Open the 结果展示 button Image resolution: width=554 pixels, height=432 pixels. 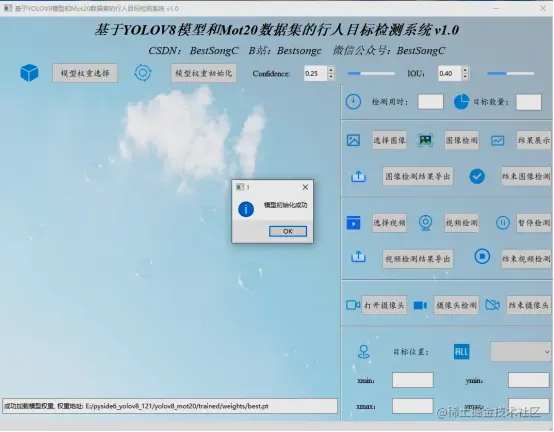pos(534,140)
